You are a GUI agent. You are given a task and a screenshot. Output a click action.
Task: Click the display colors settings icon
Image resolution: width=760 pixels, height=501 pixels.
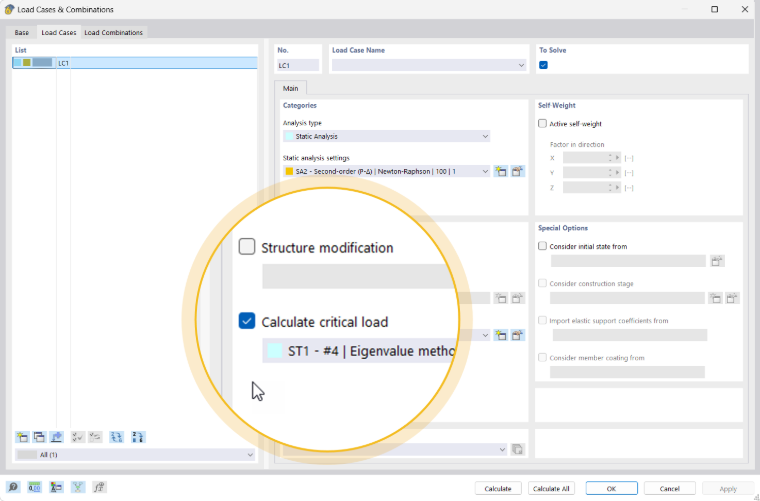[x=56, y=487]
